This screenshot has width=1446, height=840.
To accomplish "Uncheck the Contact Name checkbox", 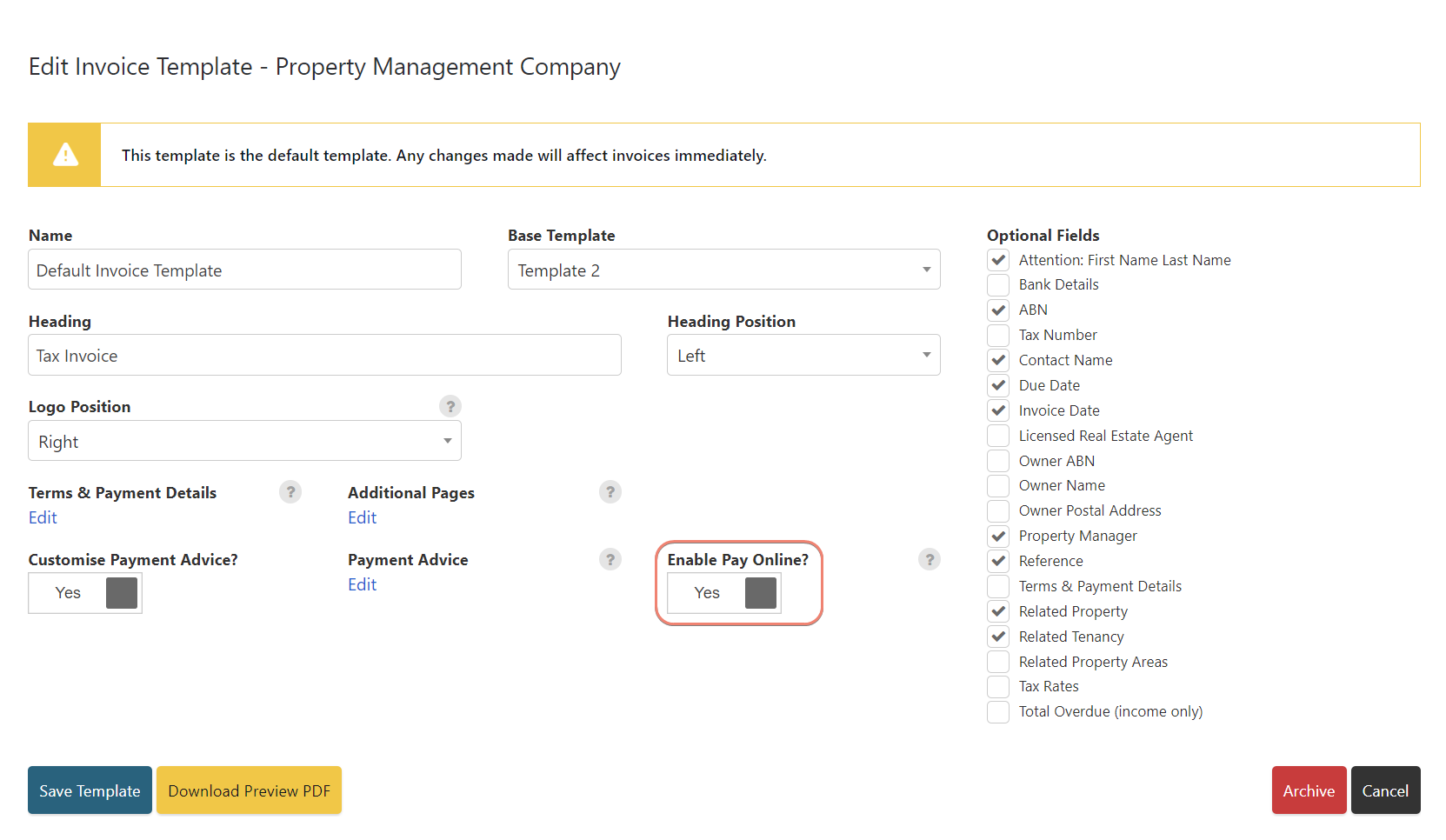I will click(998, 360).
